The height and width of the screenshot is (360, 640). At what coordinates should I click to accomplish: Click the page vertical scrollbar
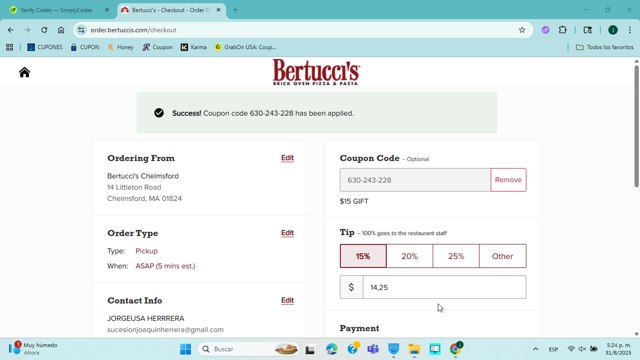[636, 127]
